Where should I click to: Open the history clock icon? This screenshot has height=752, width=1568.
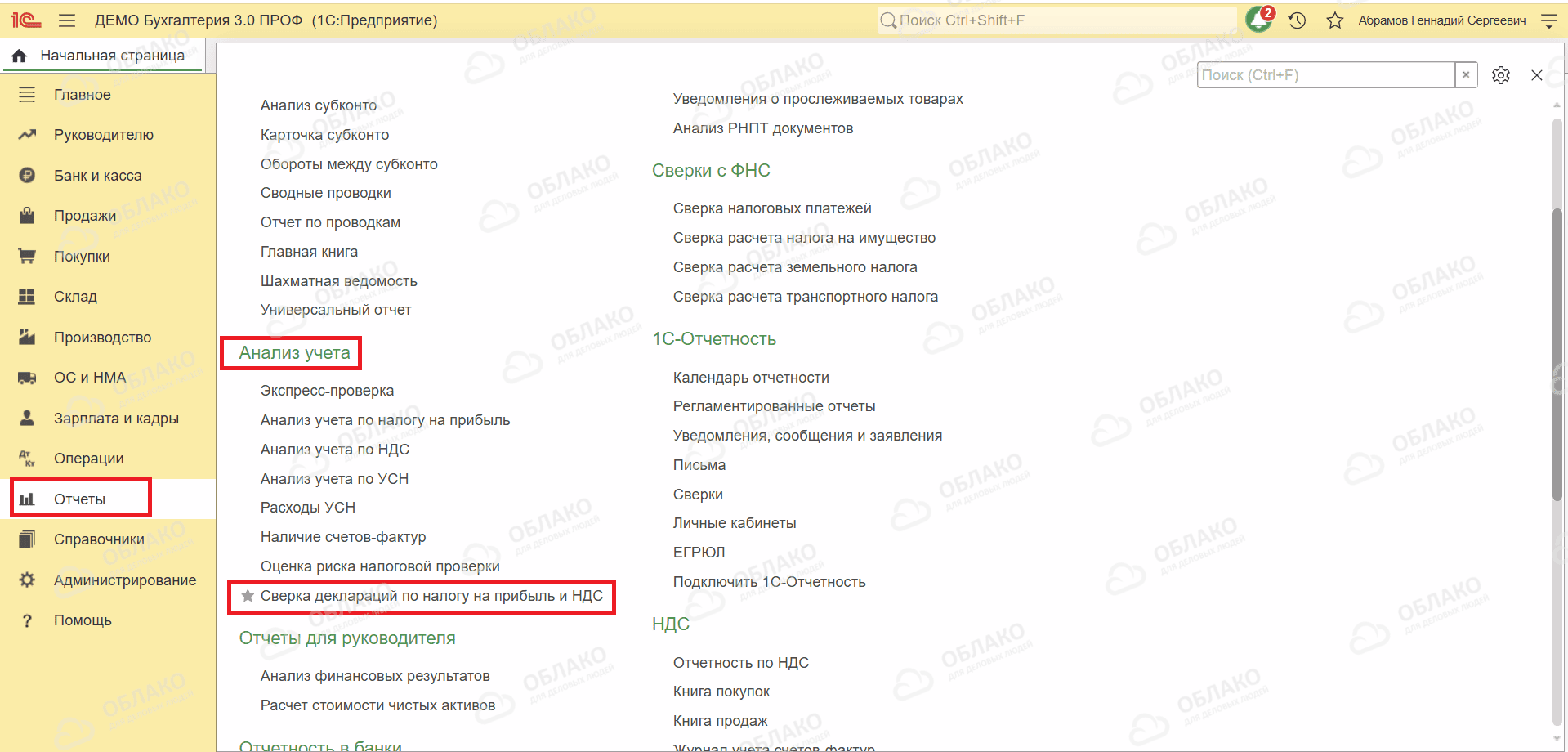1297,20
